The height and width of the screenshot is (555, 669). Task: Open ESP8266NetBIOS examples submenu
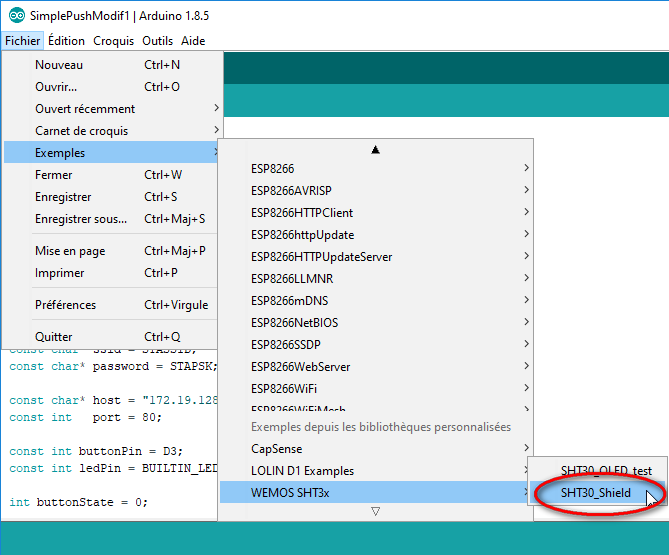[x=376, y=323]
